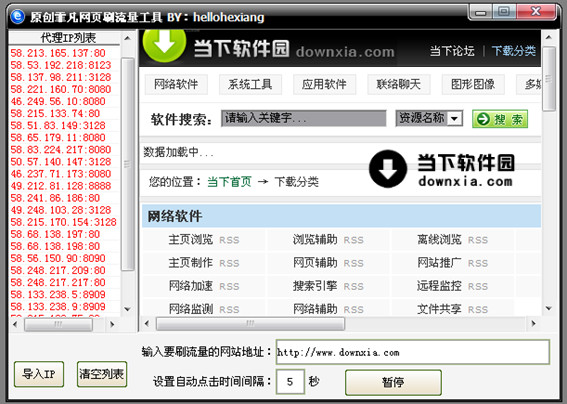
Task: Select proxy 58.137.98.211:3128
Action: click(61, 77)
